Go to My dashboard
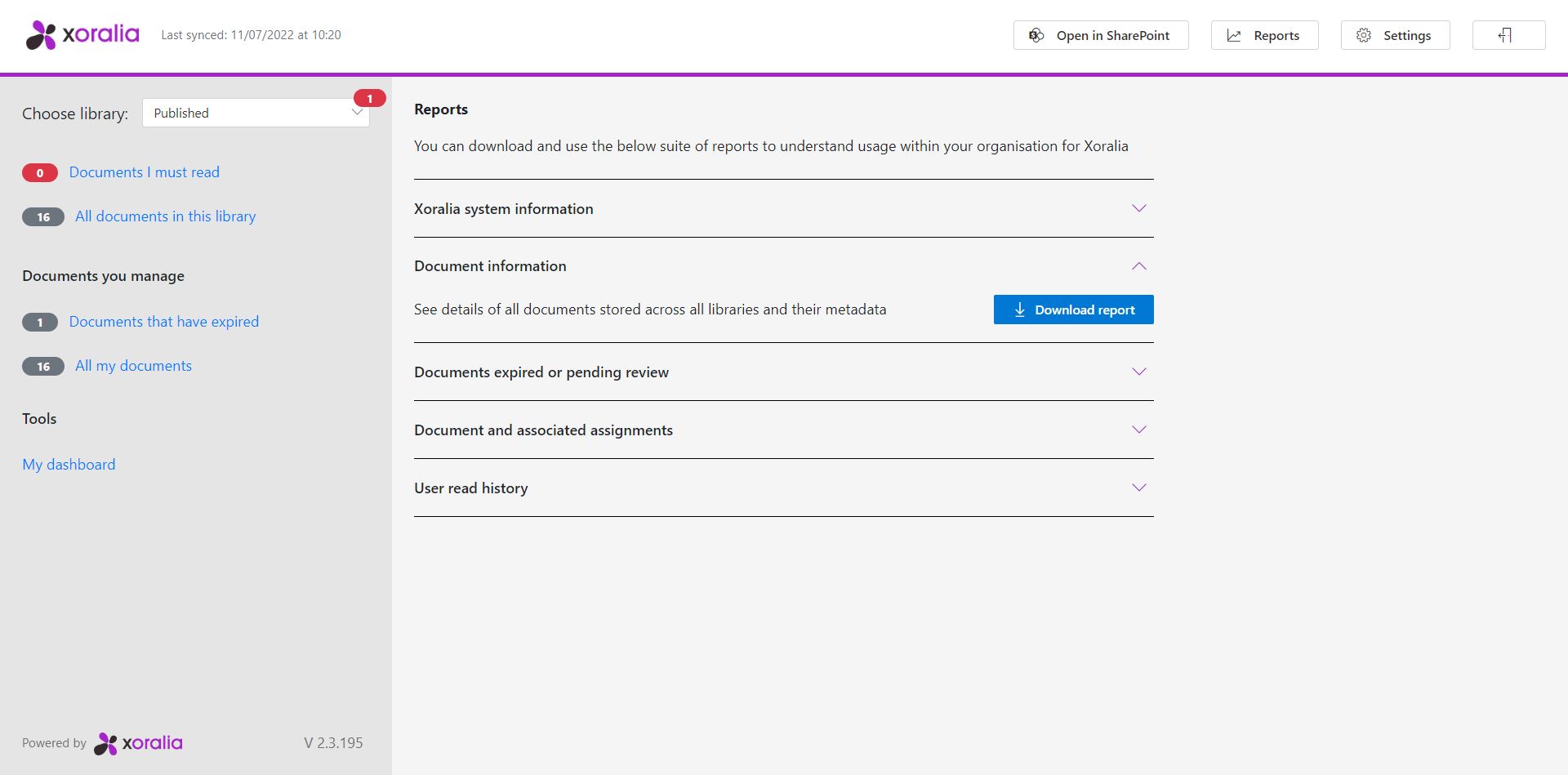The height and width of the screenshot is (775, 1568). click(x=69, y=465)
